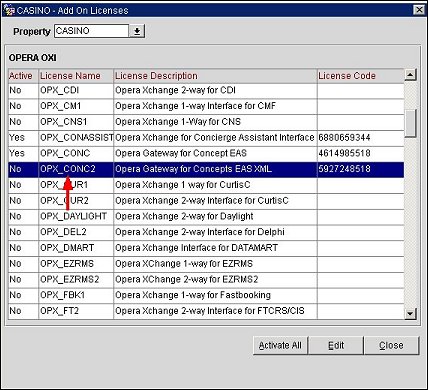Select the OPX_CONC license name
This screenshot has width=428, height=390.
click(65, 153)
